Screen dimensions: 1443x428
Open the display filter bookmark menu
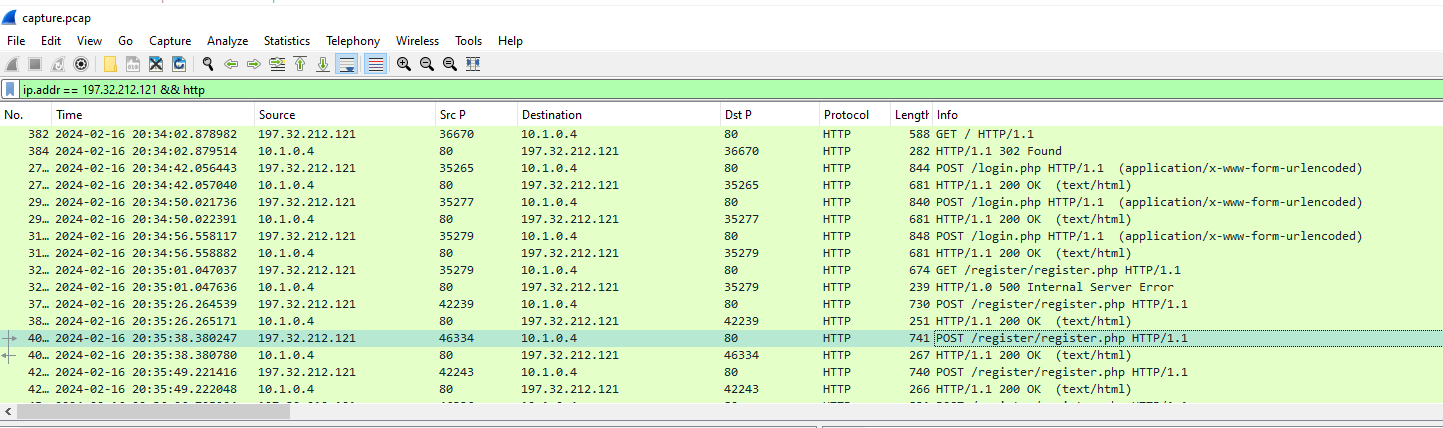coord(10,90)
